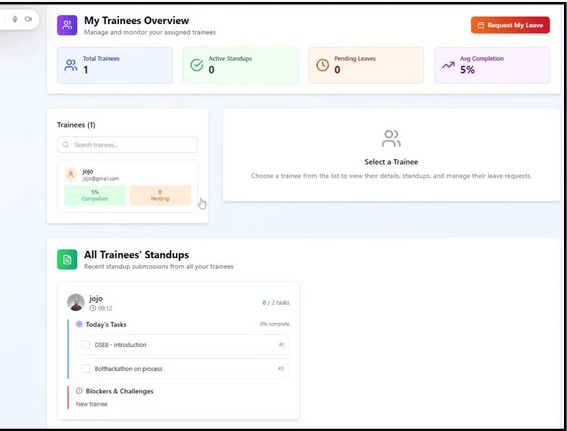
Task: Click the 0% complete label
Action: click(x=274, y=324)
